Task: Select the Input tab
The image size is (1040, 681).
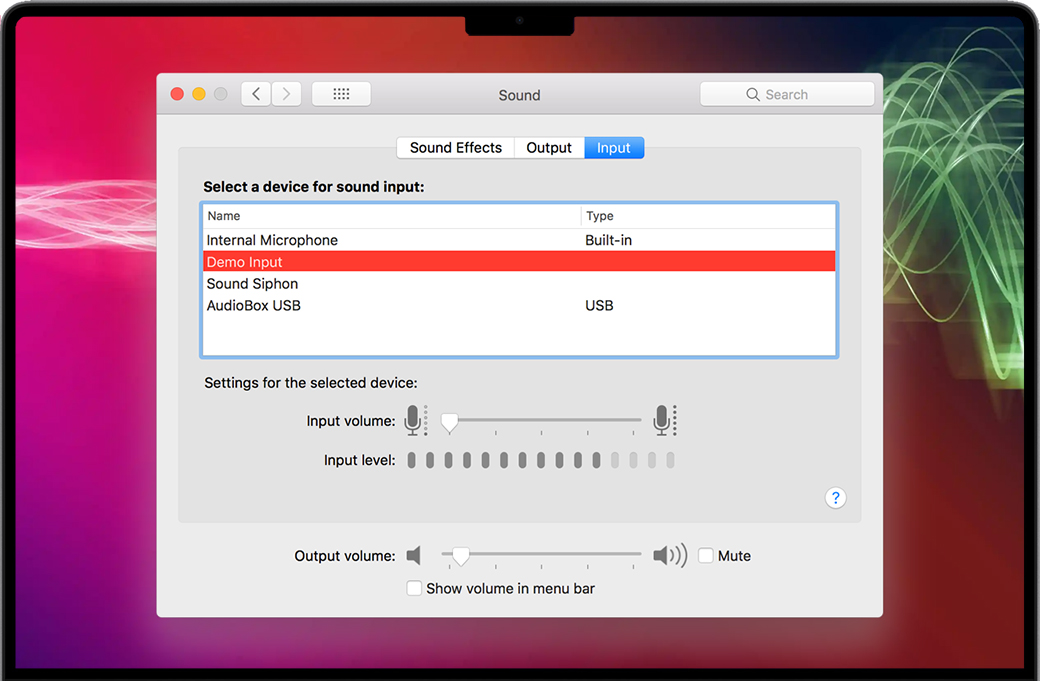Action: tap(614, 148)
